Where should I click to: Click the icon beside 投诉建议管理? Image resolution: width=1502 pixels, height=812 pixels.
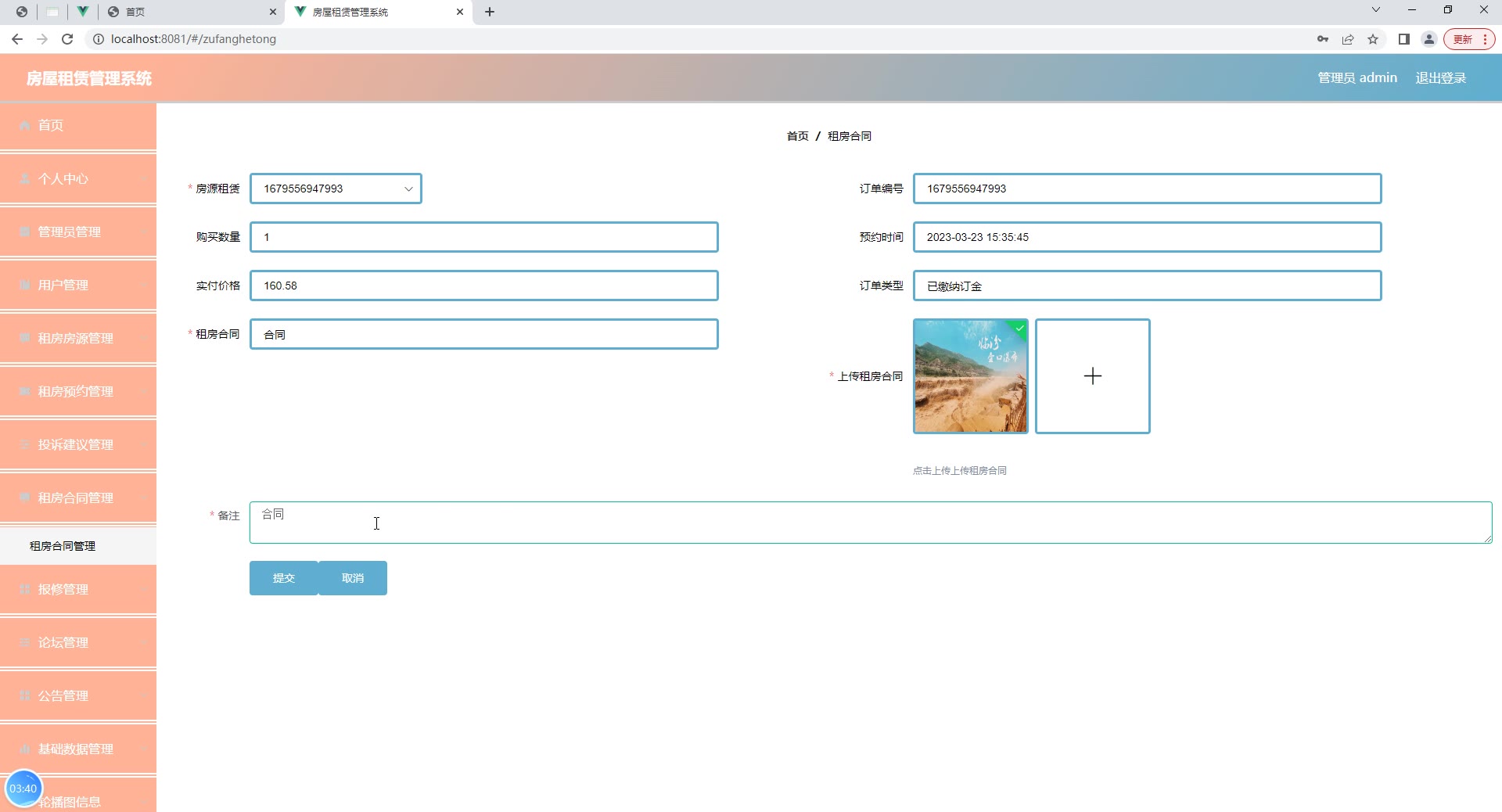click(x=25, y=444)
